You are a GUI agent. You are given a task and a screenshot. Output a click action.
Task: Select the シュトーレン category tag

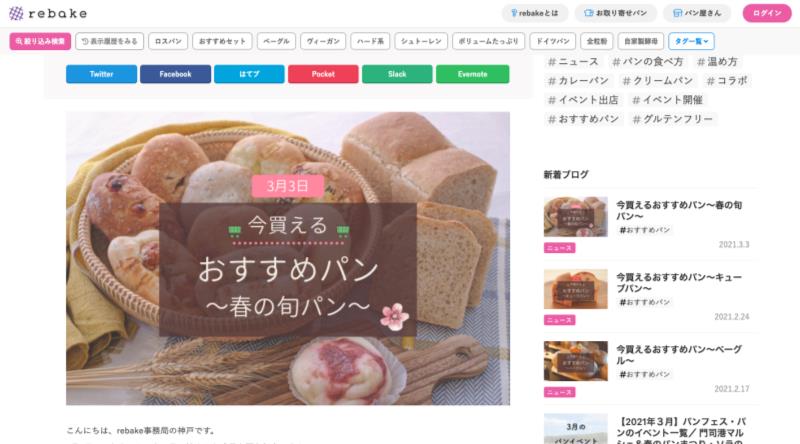(421, 41)
